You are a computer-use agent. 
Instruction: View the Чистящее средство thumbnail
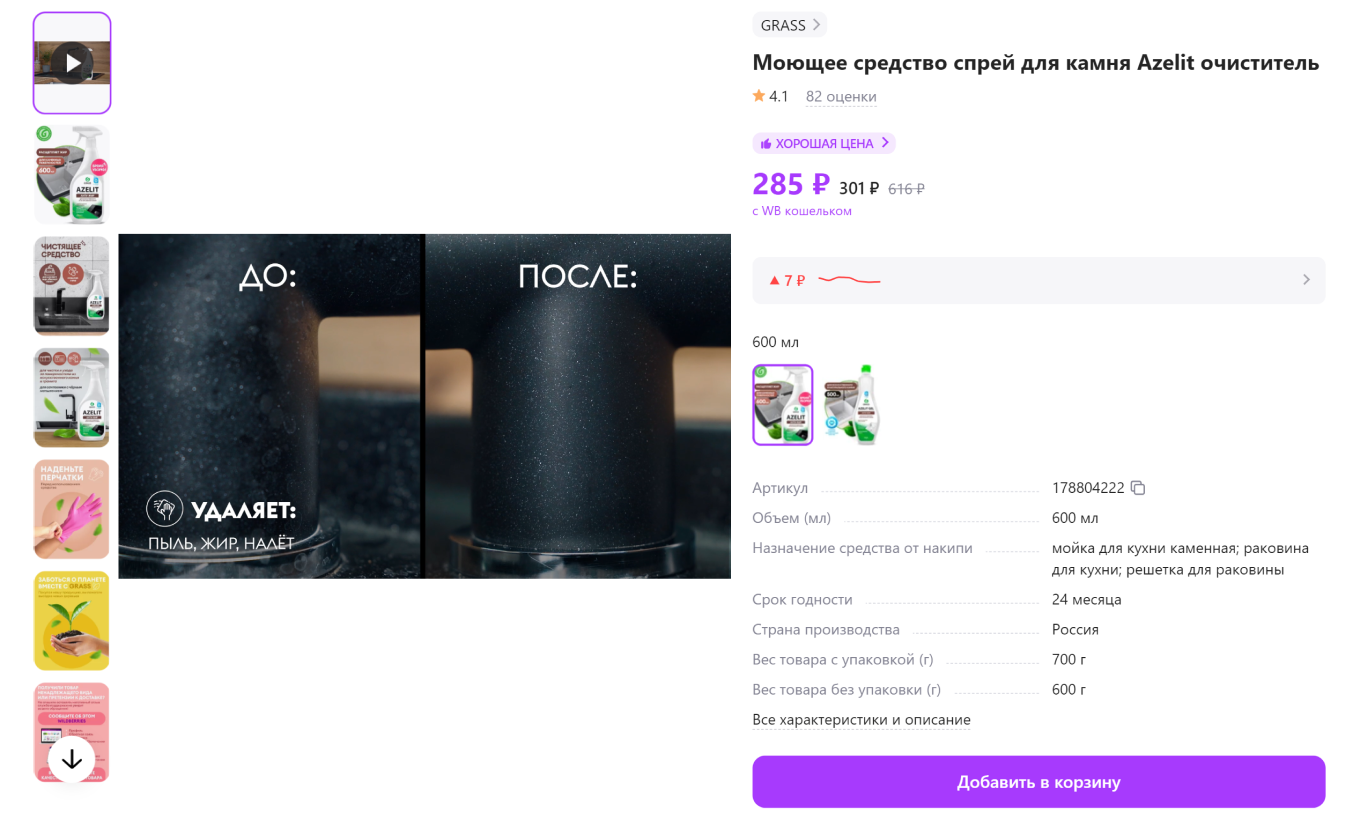pos(71,285)
